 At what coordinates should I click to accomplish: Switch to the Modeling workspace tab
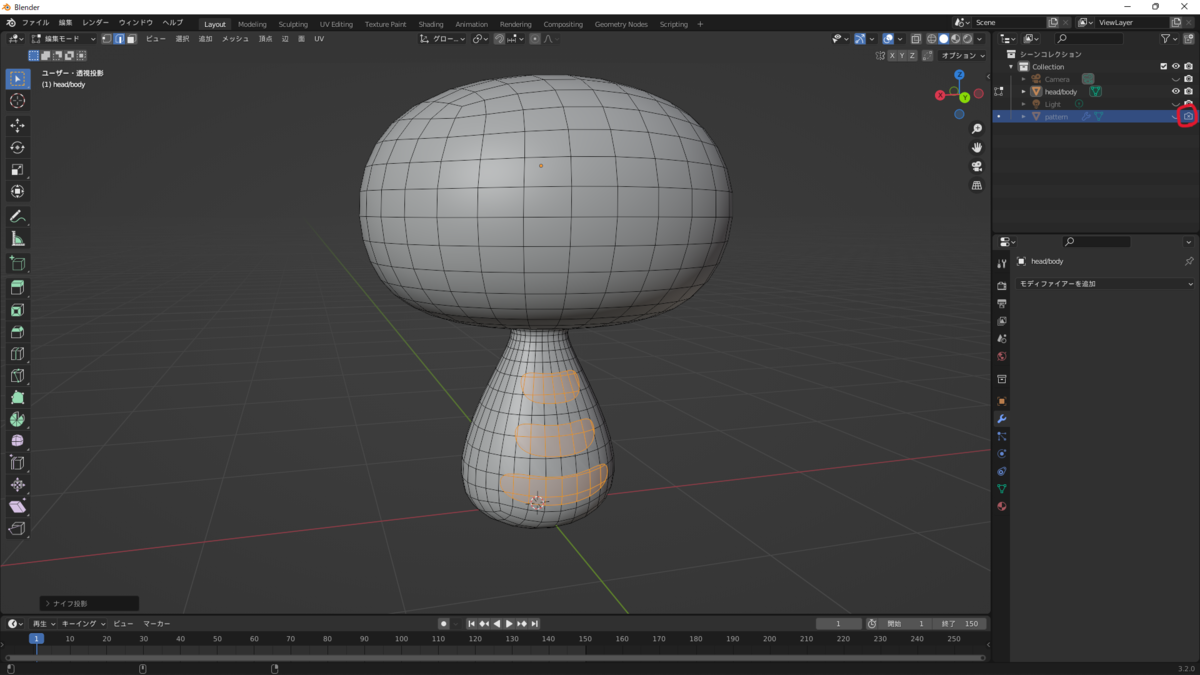(x=252, y=24)
